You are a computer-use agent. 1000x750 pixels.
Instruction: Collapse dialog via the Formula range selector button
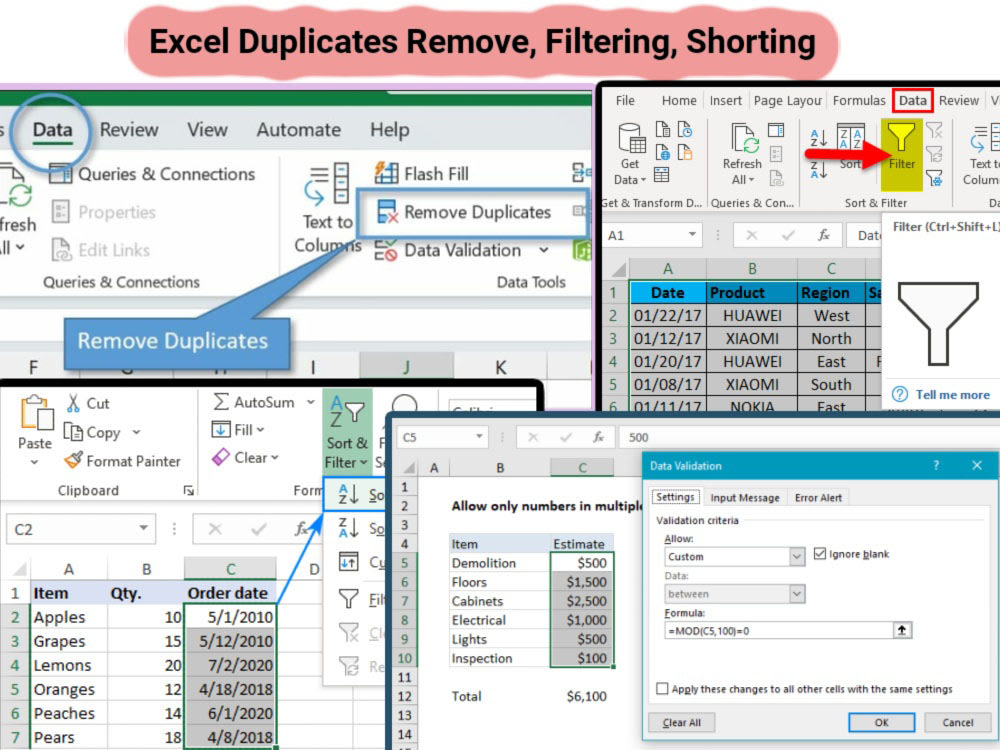click(x=902, y=630)
